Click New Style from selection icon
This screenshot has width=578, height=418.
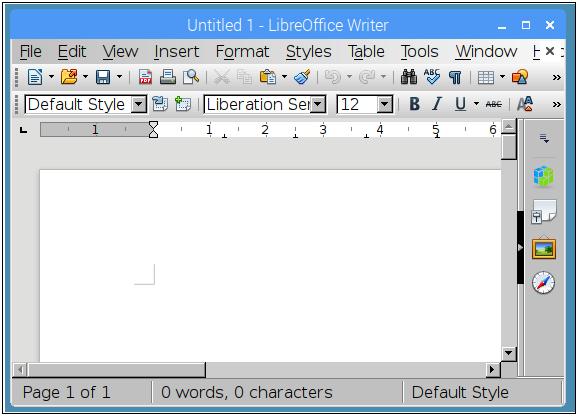click(x=183, y=104)
